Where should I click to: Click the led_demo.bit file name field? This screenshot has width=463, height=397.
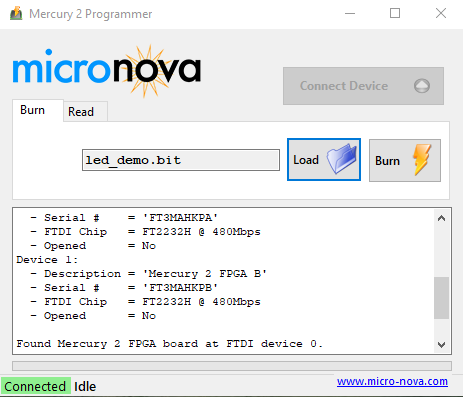tap(181, 160)
